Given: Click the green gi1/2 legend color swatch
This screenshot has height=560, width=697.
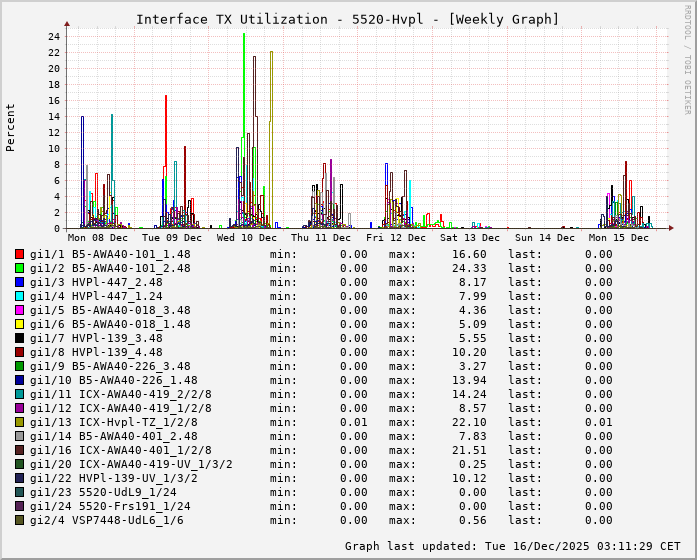Looking at the screenshot, I should tap(19, 268).
